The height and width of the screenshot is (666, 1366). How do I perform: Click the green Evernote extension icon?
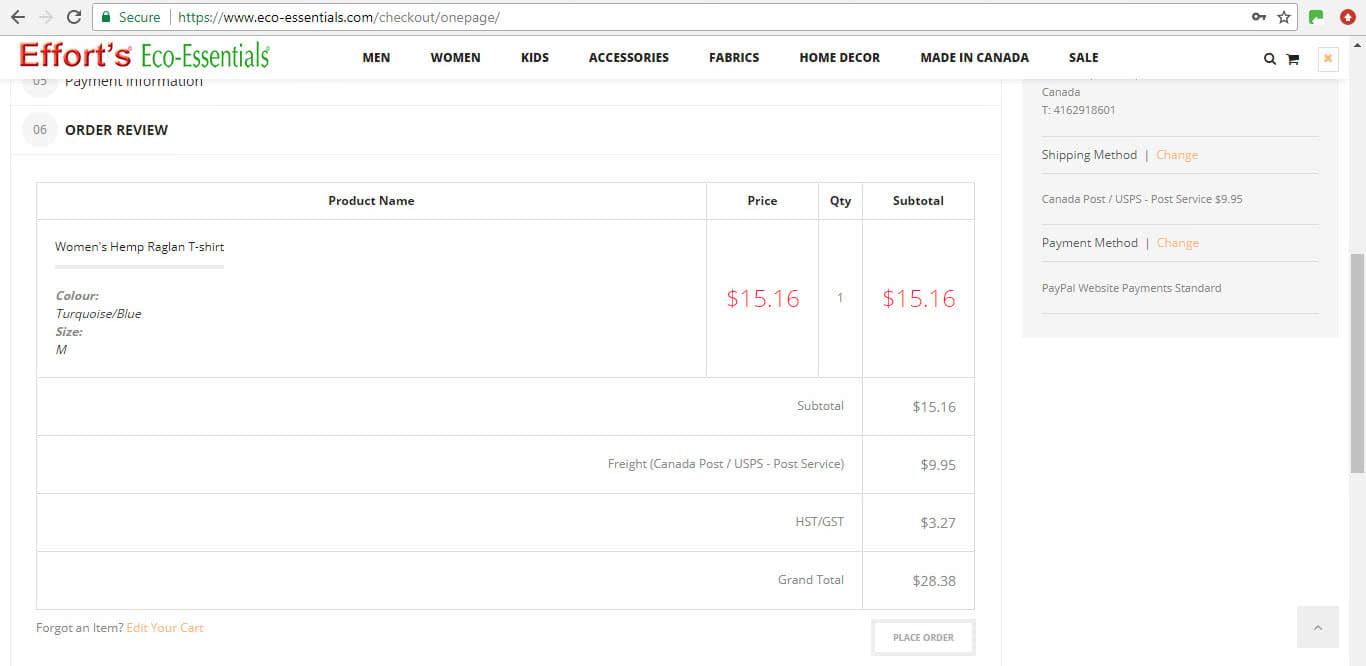click(x=1316, y=17)
